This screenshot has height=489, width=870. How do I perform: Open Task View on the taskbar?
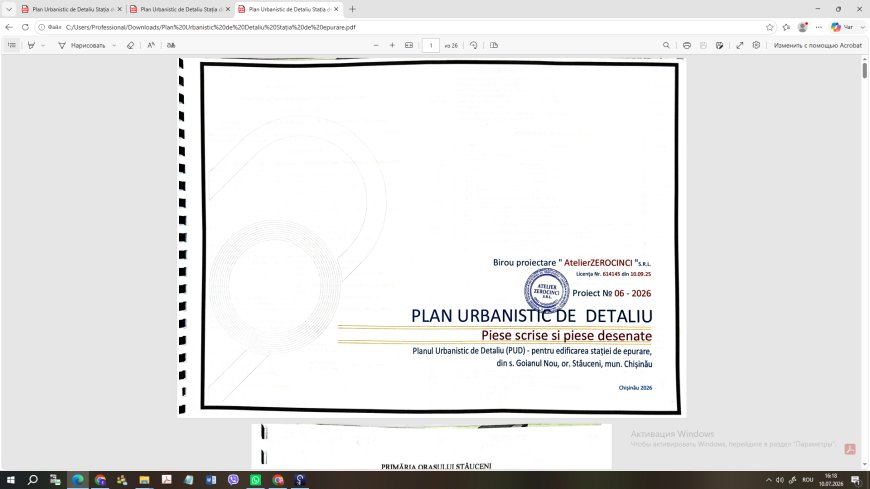click(x=55, y=480)
